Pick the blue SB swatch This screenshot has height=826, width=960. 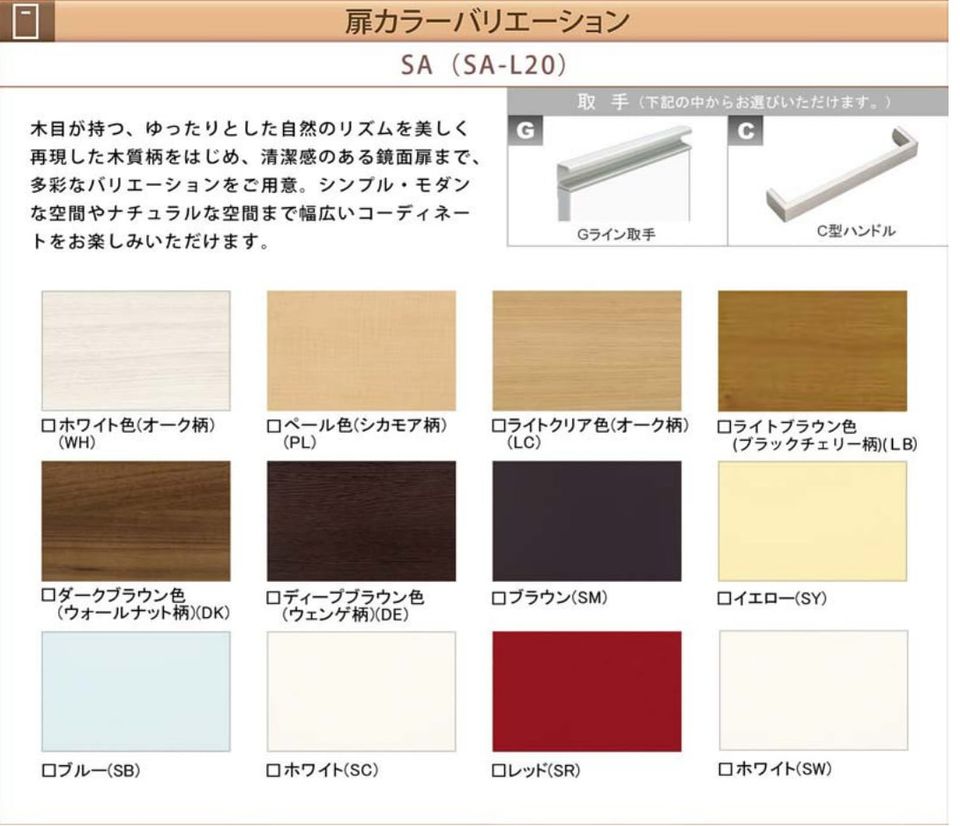[x=136, y=692]
